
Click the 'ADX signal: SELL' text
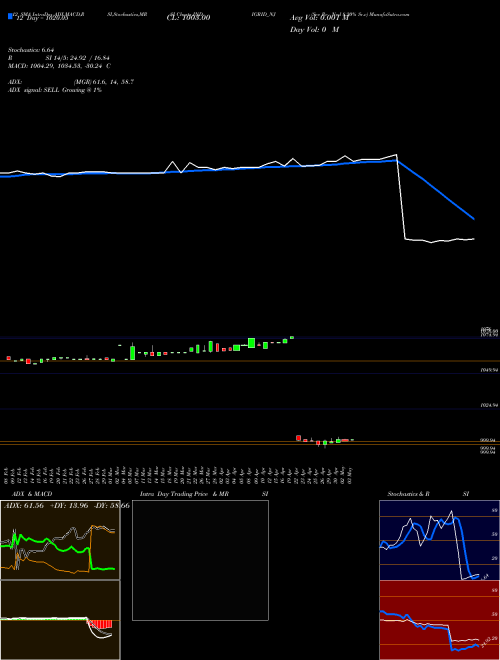pyautogui.click(x=35, y=90)
